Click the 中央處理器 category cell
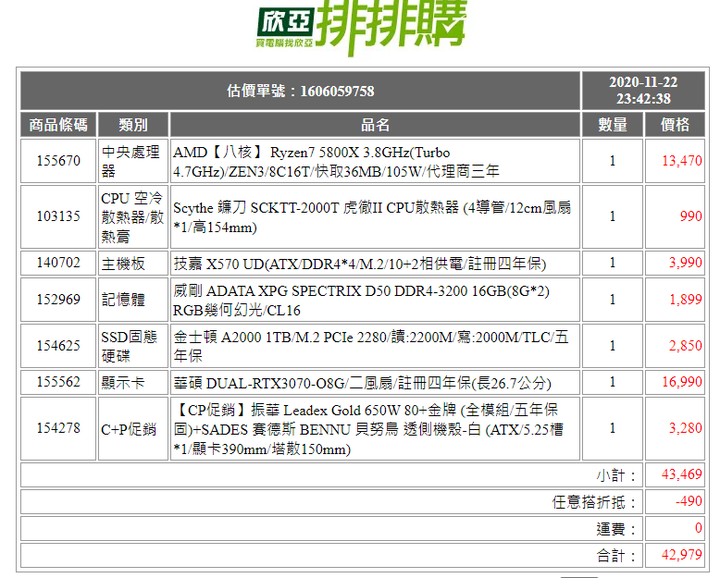 pos(133,161)
